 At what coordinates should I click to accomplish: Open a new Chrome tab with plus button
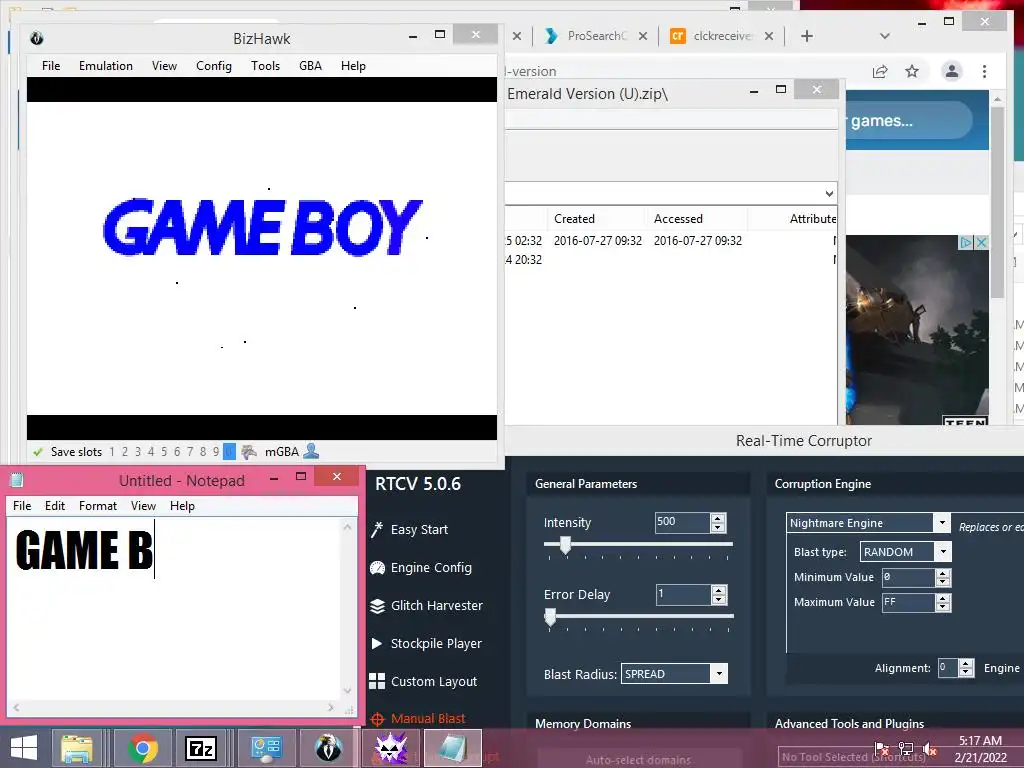[x=807, y=36]
